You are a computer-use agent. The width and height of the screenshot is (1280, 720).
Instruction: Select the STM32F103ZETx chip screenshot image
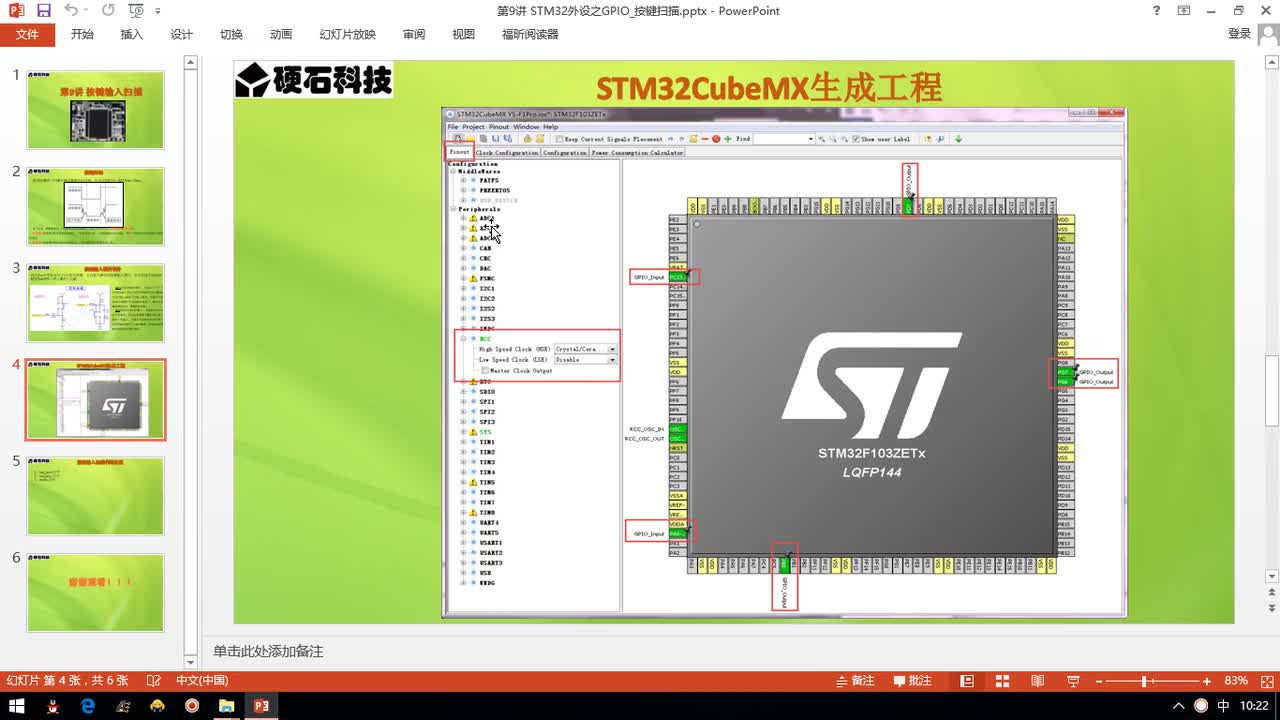(x=783, y=362)
